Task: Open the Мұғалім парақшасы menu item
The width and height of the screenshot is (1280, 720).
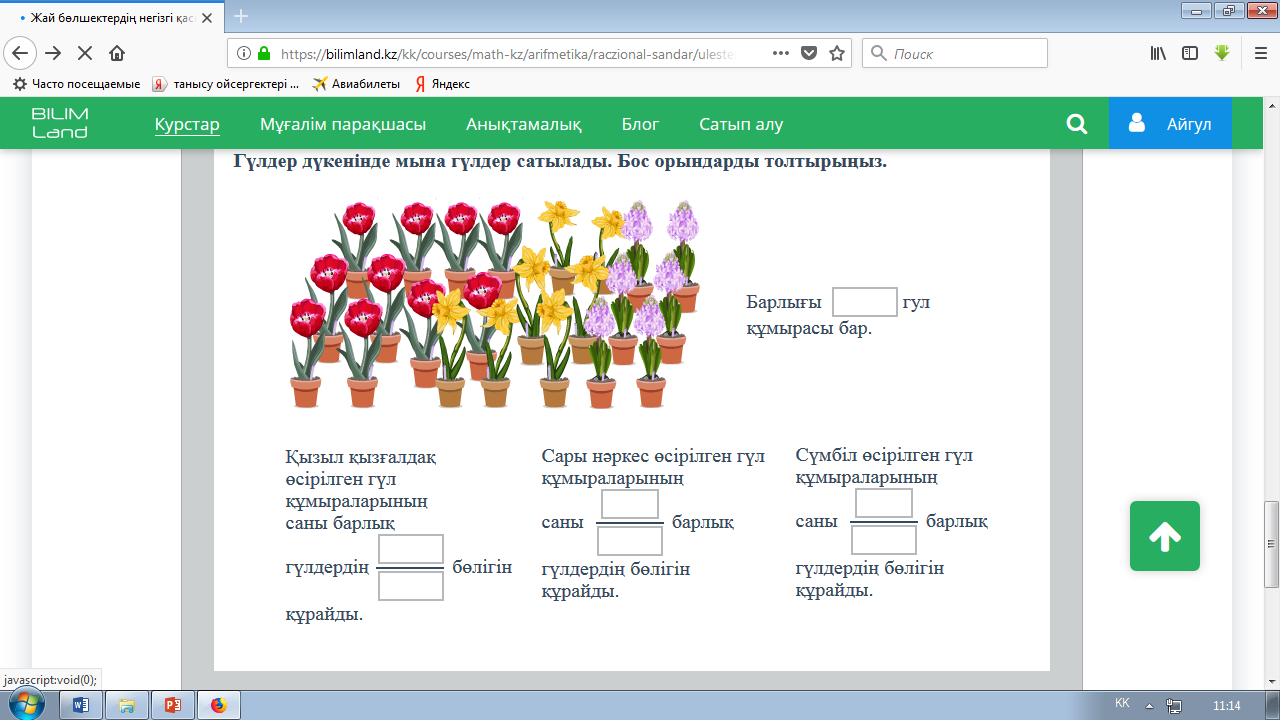Action: click(x=343, y=124)
